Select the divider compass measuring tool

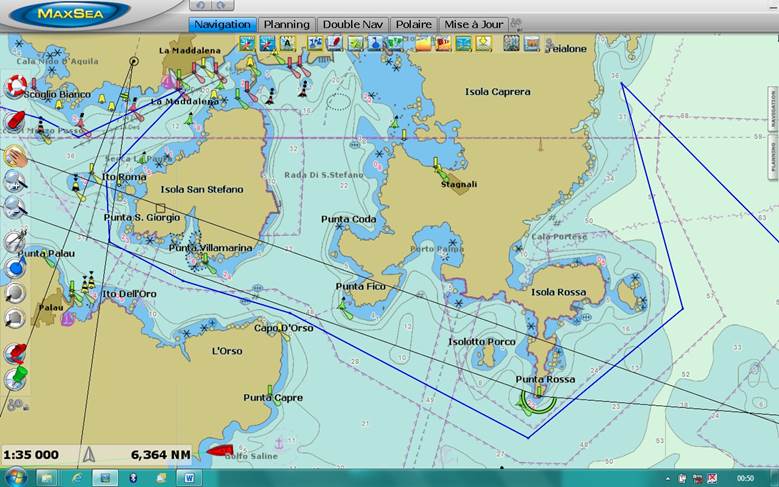tap(15, 242)
